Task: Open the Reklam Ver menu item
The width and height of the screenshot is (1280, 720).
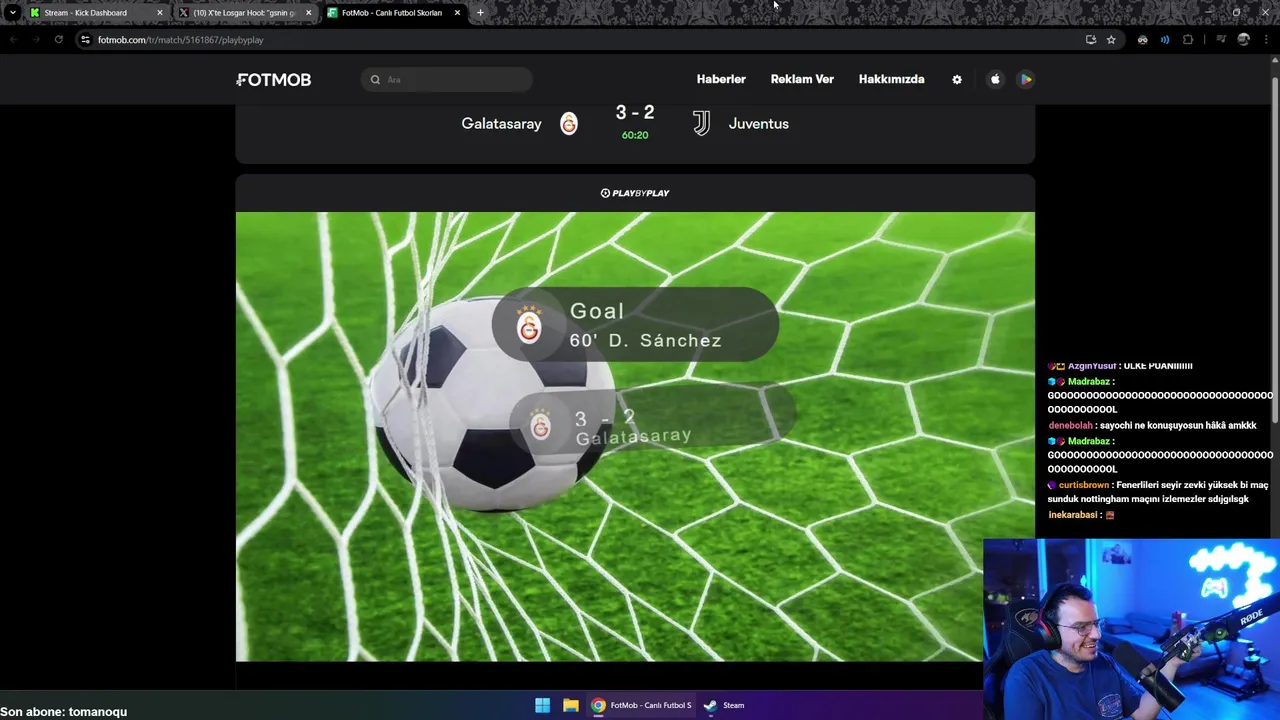Action: [802, 79]
